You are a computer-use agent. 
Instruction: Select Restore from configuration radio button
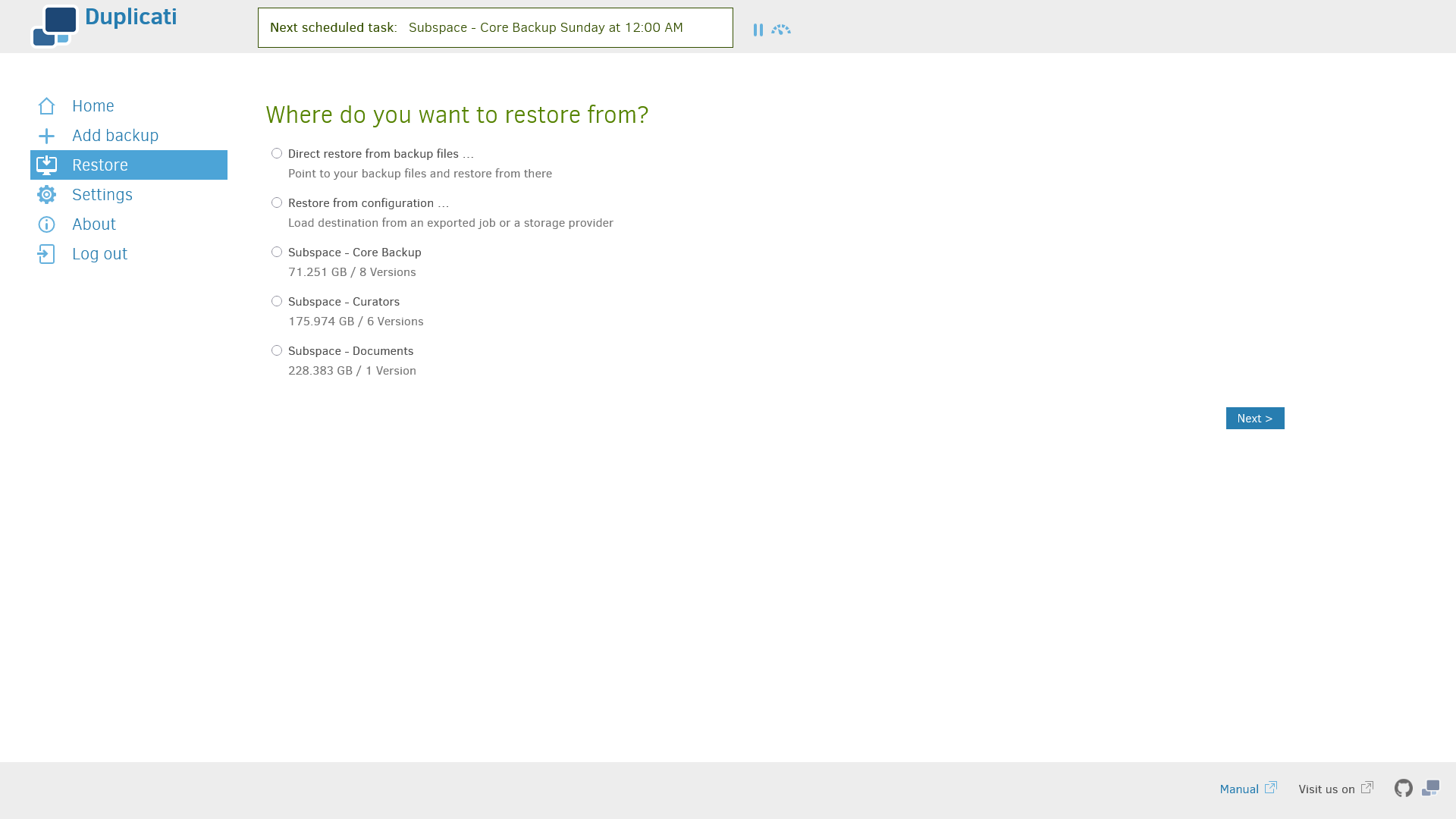click(x=277, y=202)
